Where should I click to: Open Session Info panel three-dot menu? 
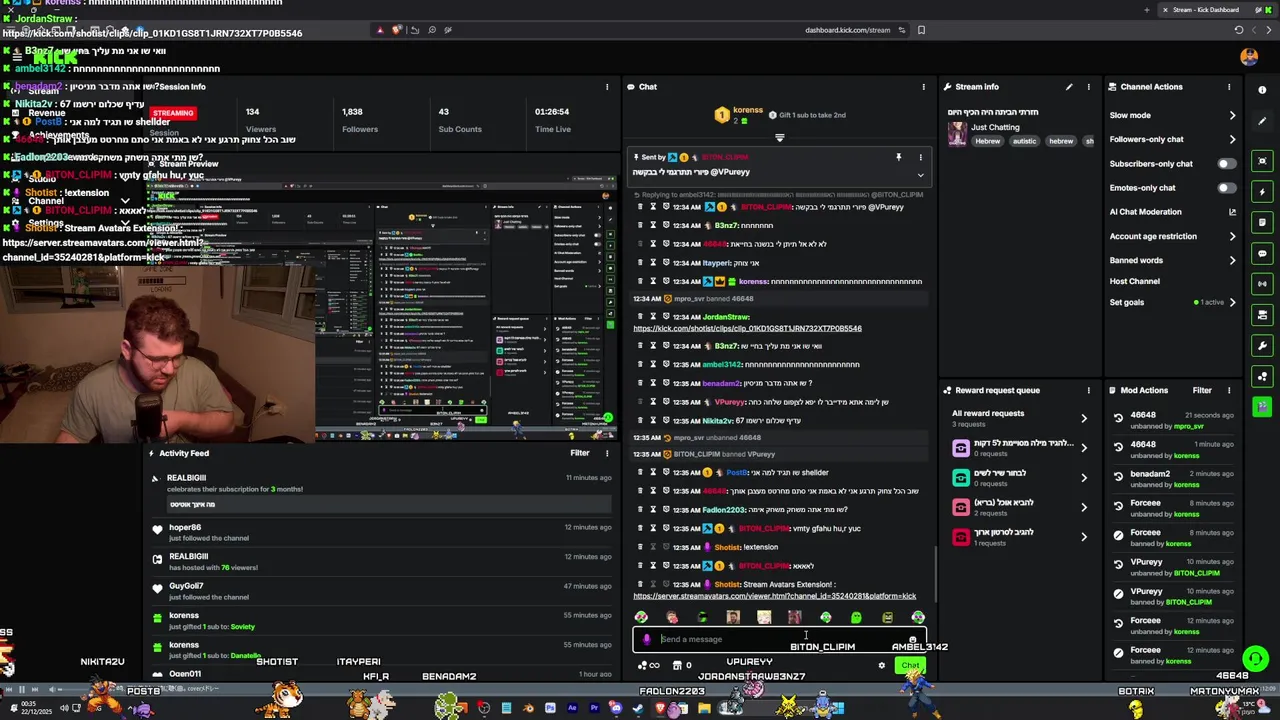coord(606,87)
